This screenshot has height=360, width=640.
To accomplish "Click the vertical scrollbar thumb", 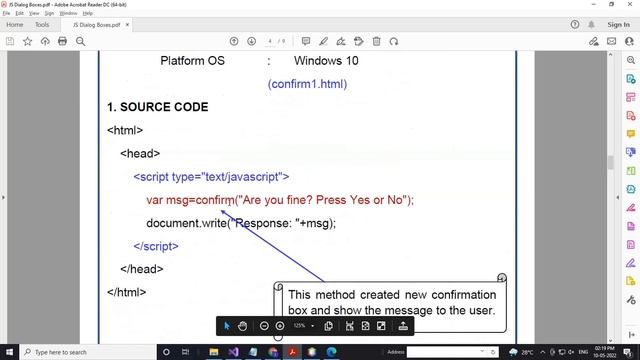I will pos(611,162).
